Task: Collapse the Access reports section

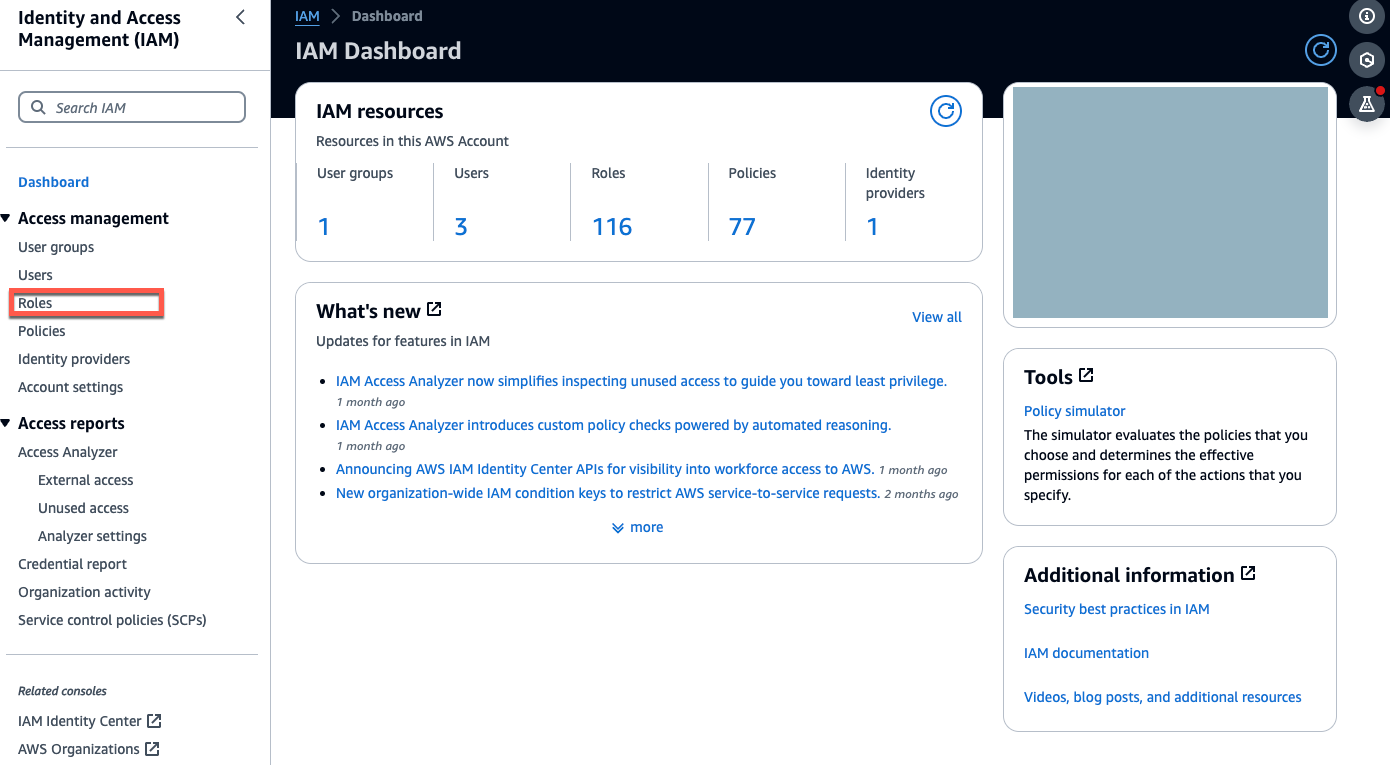Action: click(8, 423)
